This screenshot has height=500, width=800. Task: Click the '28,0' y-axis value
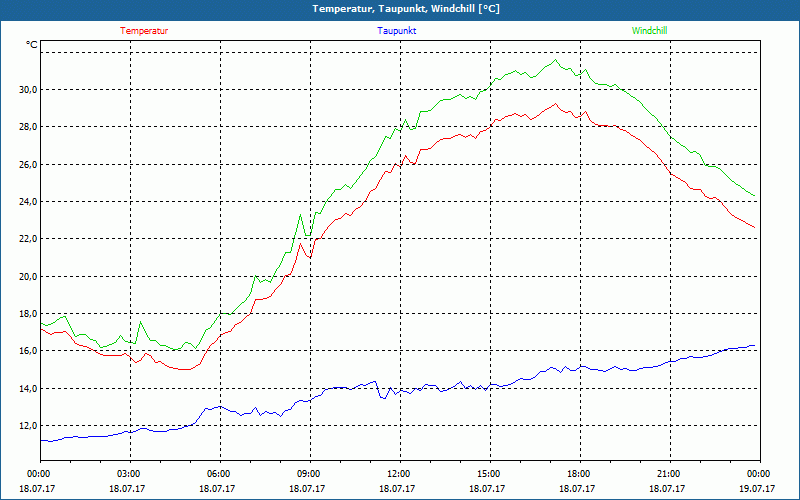point(29,127)
